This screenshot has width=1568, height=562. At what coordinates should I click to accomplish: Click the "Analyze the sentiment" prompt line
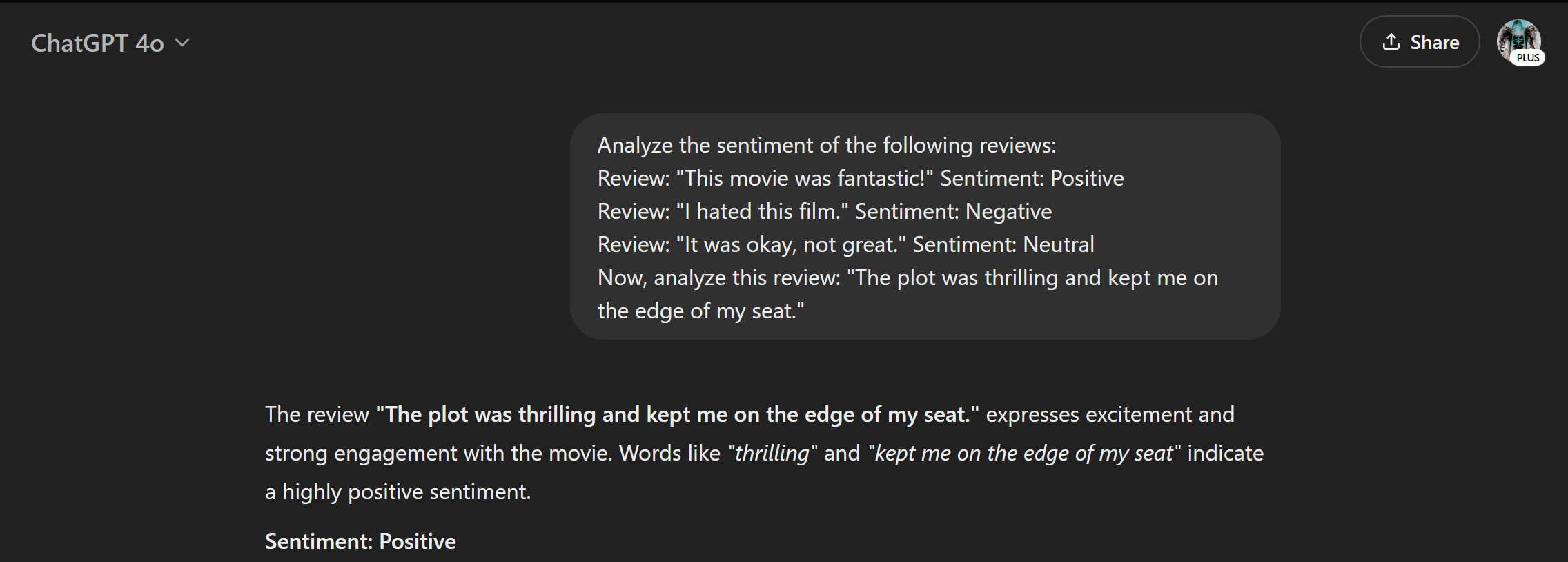[826, 146]
